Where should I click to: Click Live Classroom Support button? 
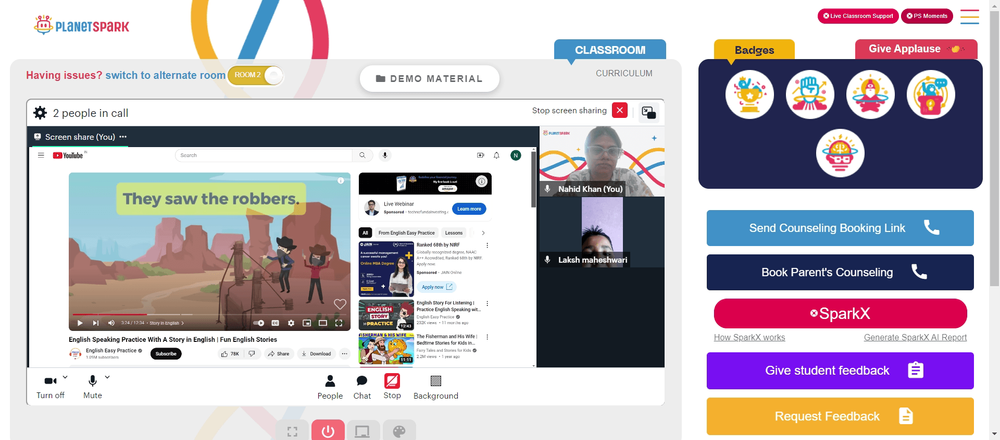pos(858,16)
